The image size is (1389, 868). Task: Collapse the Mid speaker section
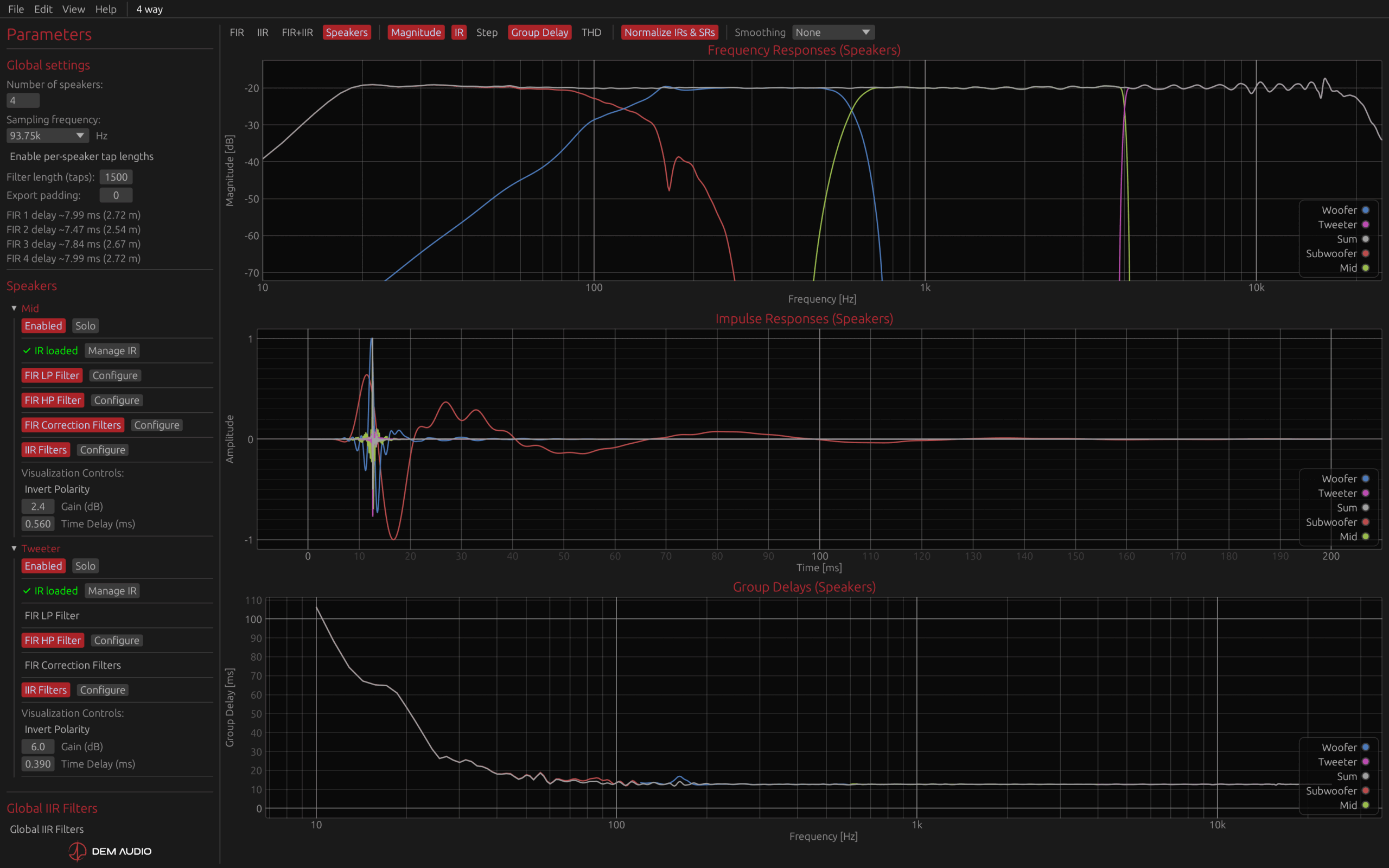pos(14,309)
